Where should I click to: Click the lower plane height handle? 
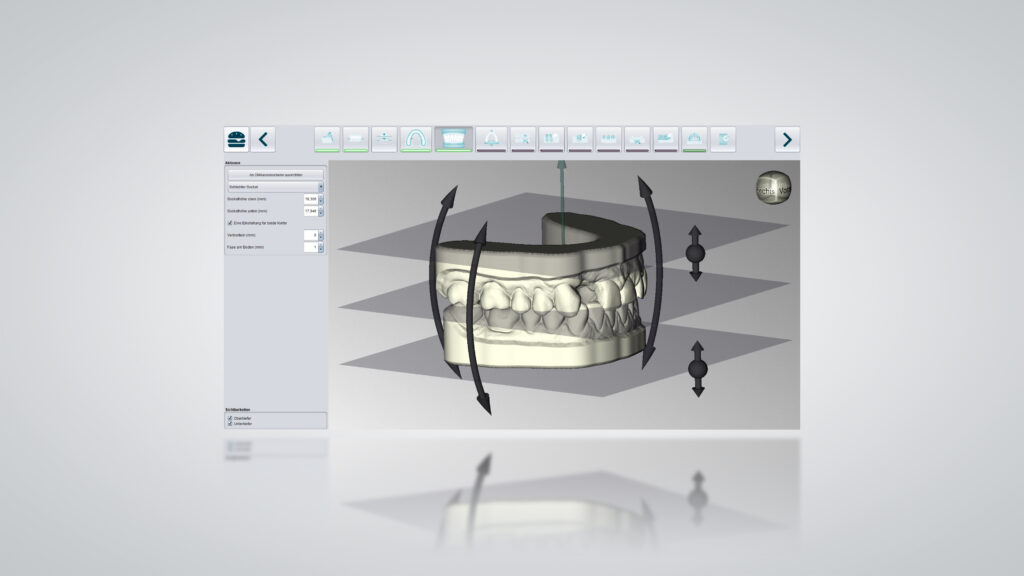pyautogui.click(x=697, y=369)
